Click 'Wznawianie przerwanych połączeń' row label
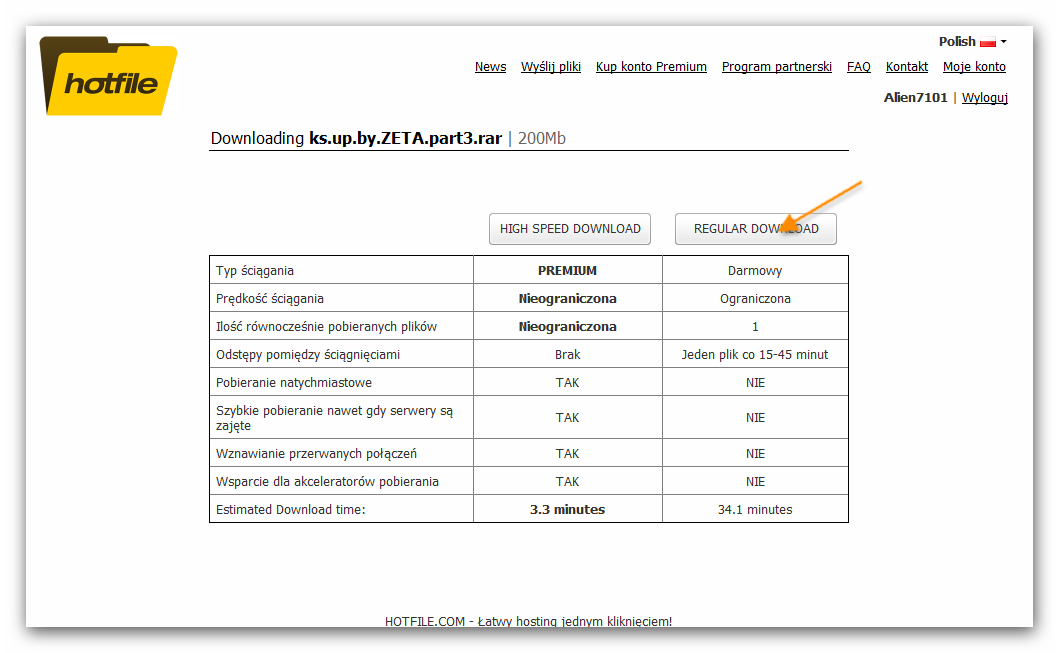The width and height of the screenshot is (1059, 653). coord(316,454)
